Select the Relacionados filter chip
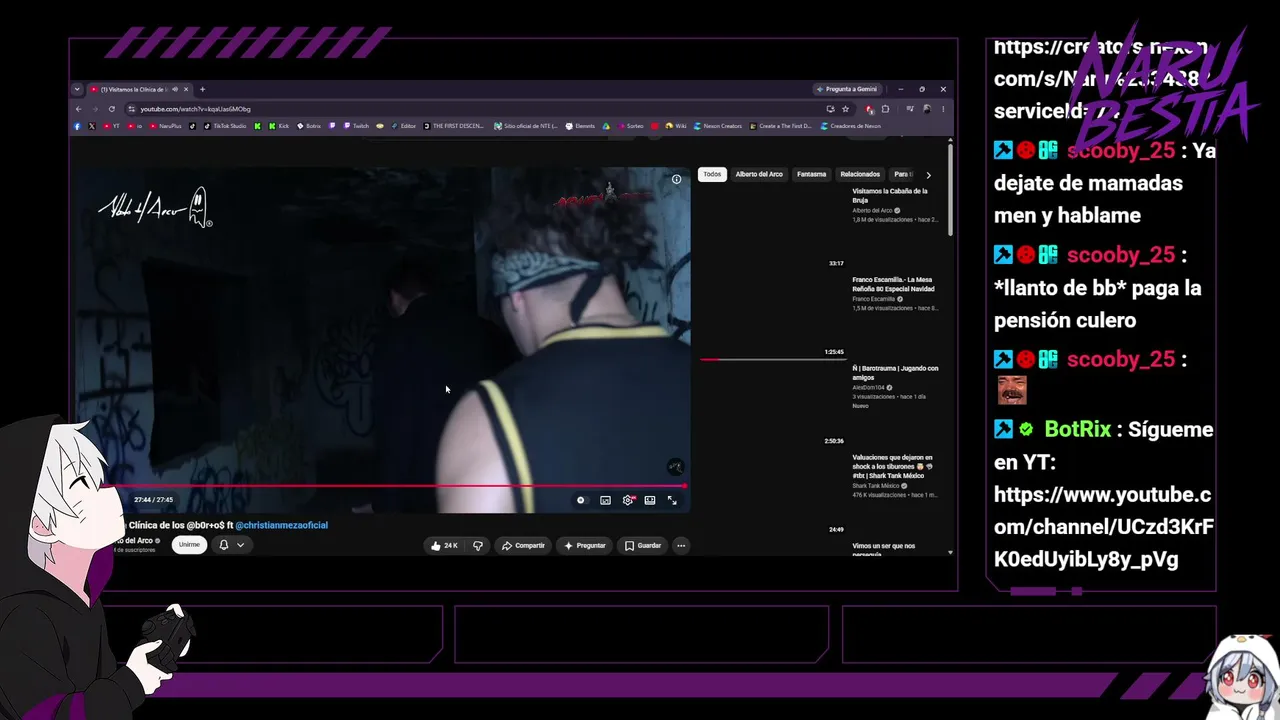The height and width of the screenshot is (720, 1280). pos(860,174)
